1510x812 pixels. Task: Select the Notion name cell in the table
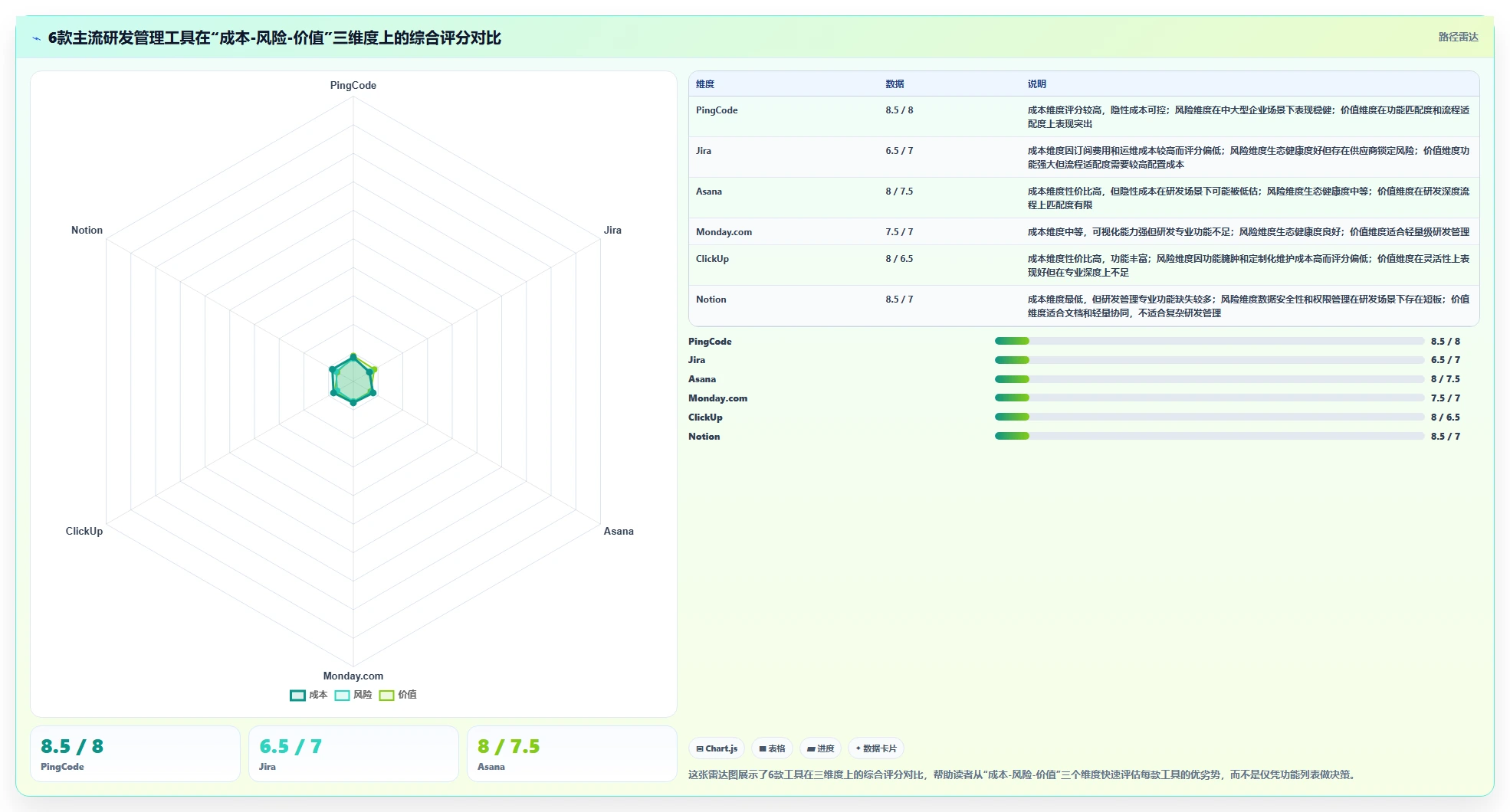711,300
